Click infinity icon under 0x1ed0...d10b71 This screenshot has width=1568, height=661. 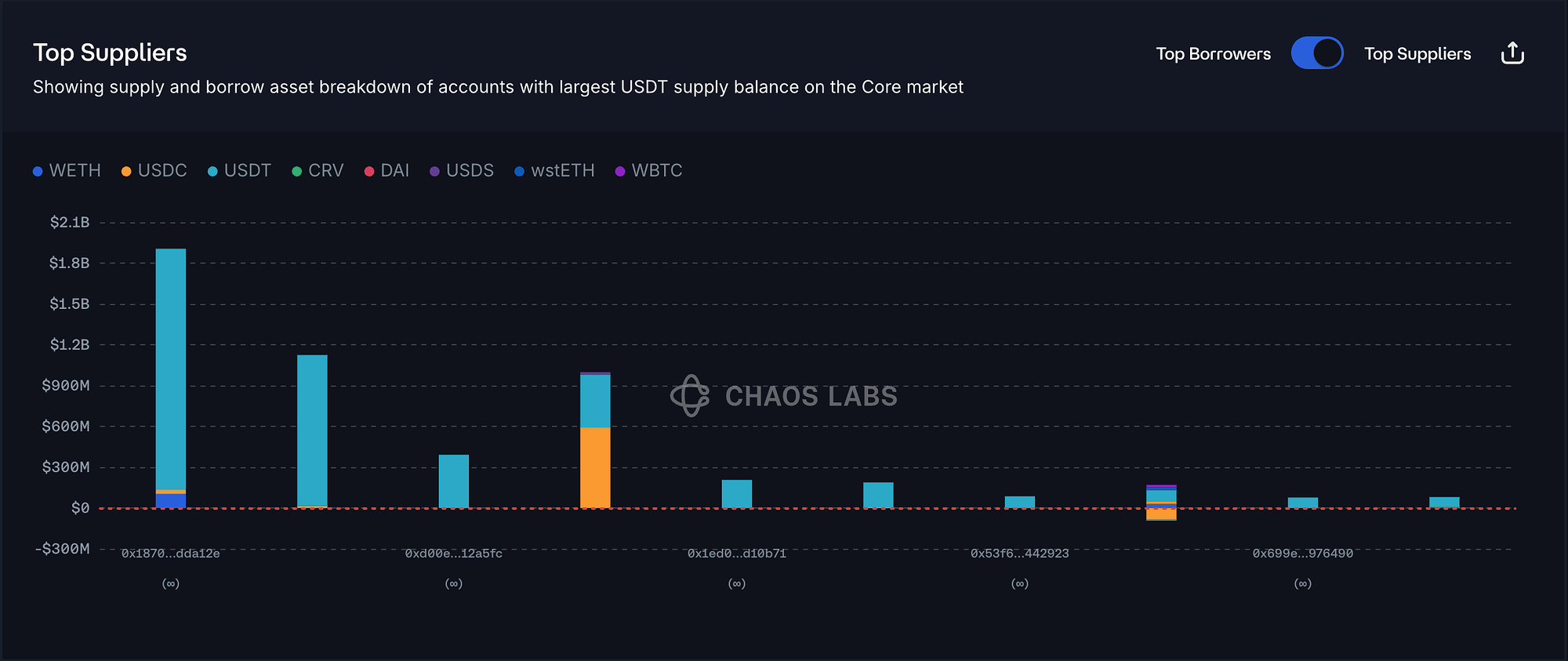[736, 583]
